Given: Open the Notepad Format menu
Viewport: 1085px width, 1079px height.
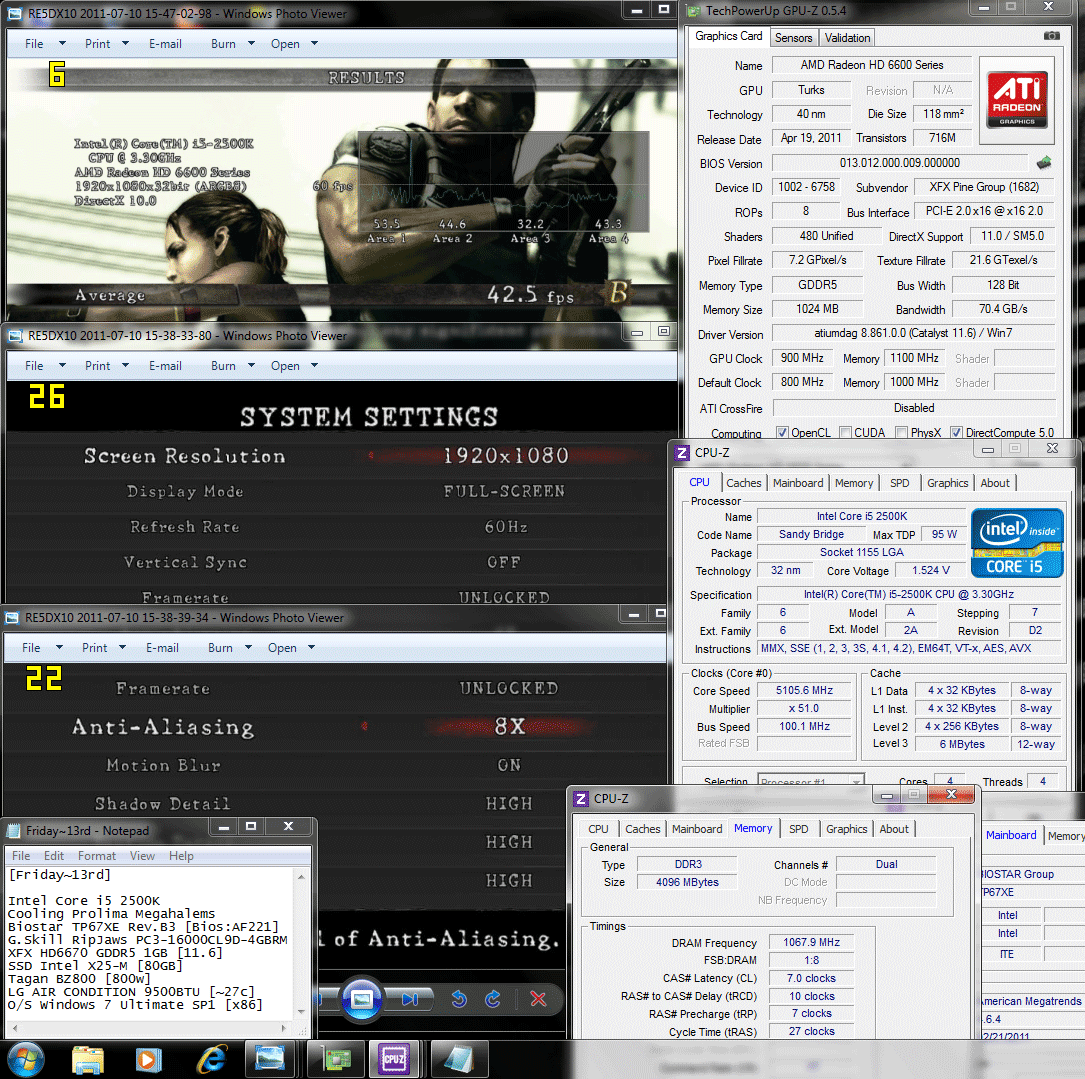Looking at the screenshot, I should click(97, 856).
